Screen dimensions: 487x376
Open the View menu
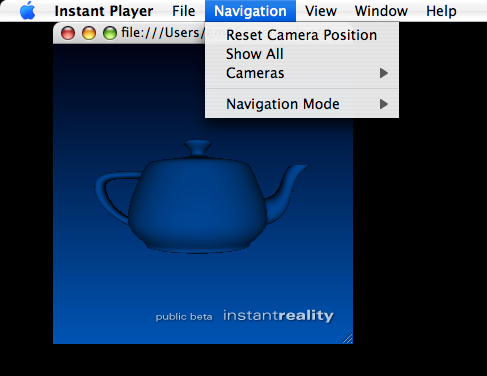tap(321, 11)
